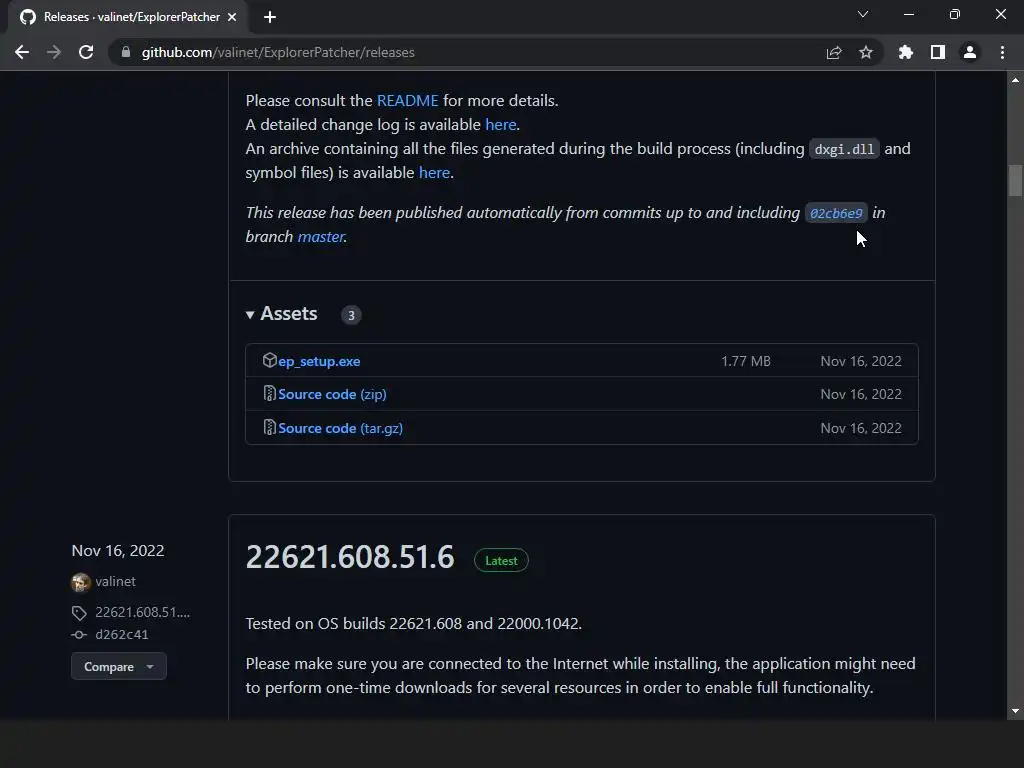Click the ep_setup.exe Nov 16, 2022 date
This screenshot has width=1024, height=768.
click(861, 361)
